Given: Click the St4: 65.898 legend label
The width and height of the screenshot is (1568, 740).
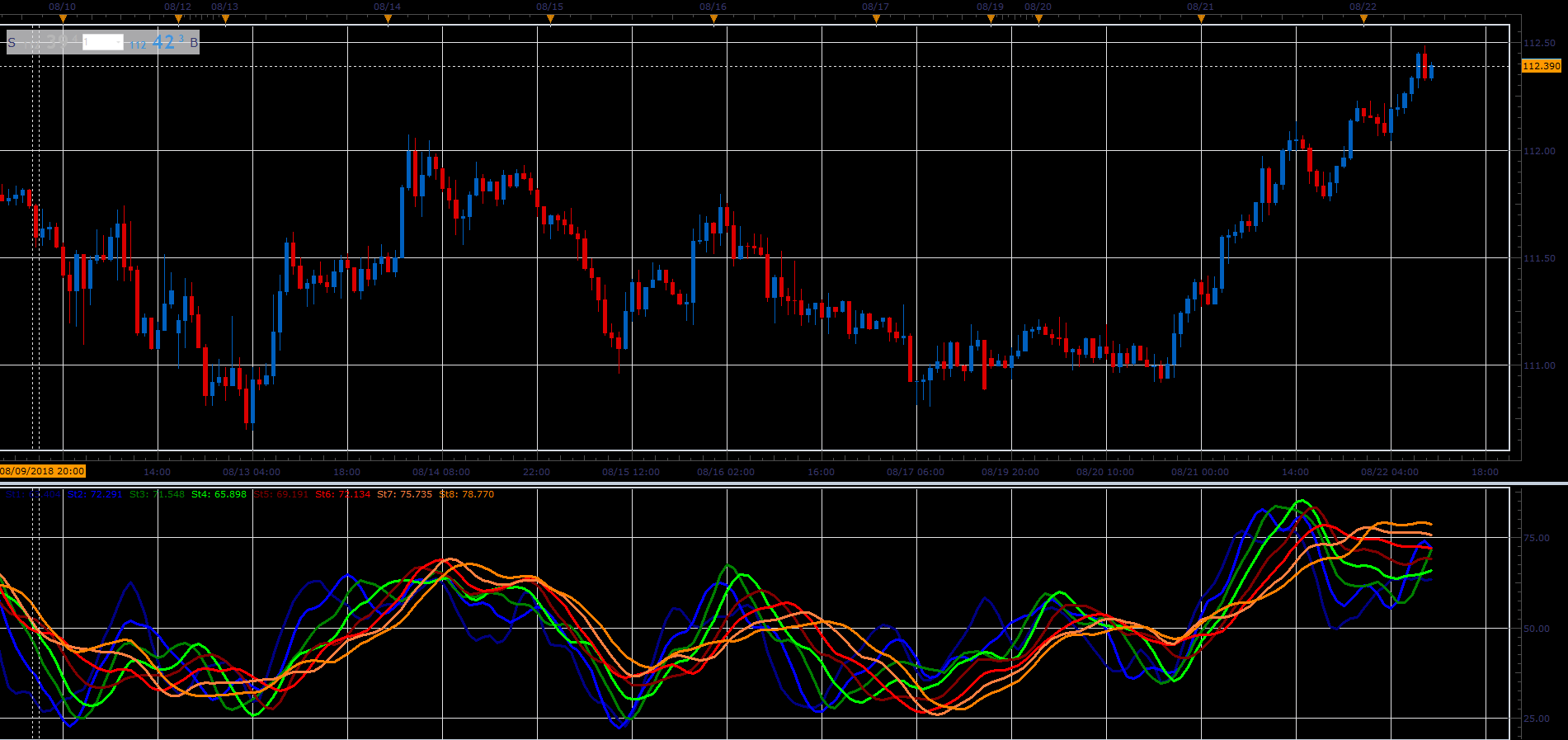Looking at the screenshot, I should pyautogui.click(x=219, y=494).
